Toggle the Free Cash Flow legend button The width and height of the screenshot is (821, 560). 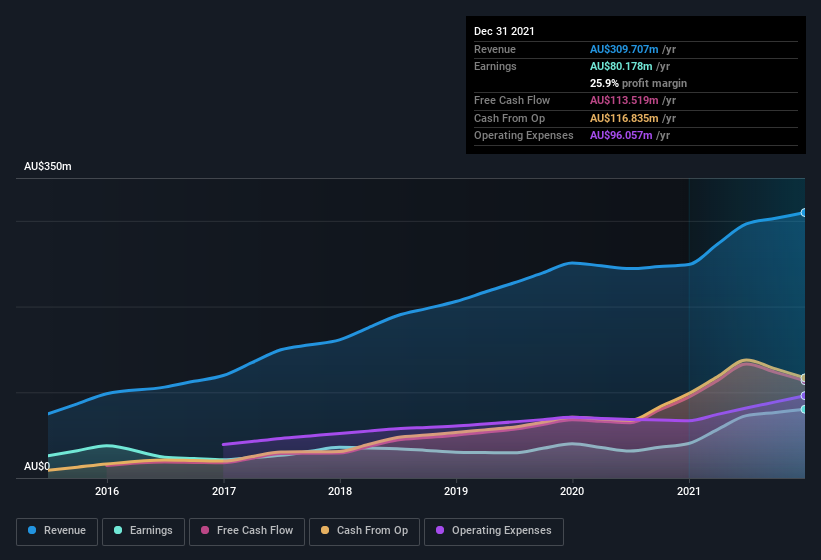(247, 531)
